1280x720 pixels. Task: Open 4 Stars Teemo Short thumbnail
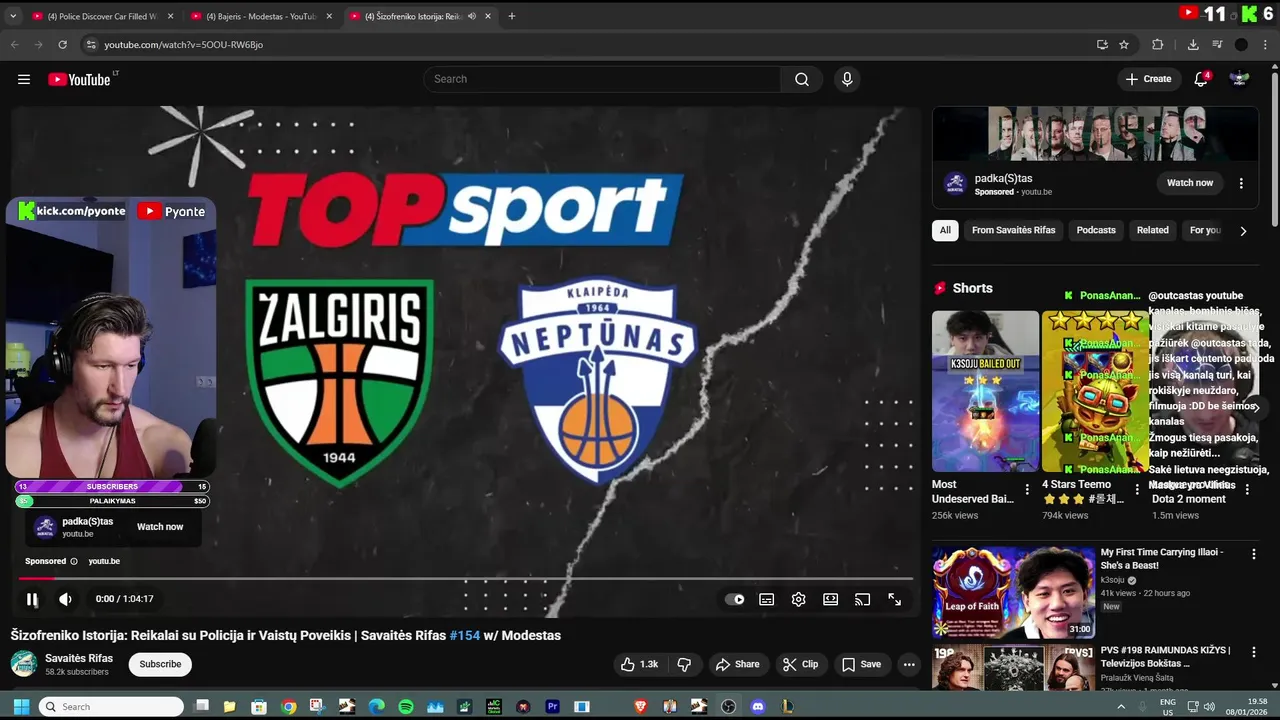pos(1095,391)
